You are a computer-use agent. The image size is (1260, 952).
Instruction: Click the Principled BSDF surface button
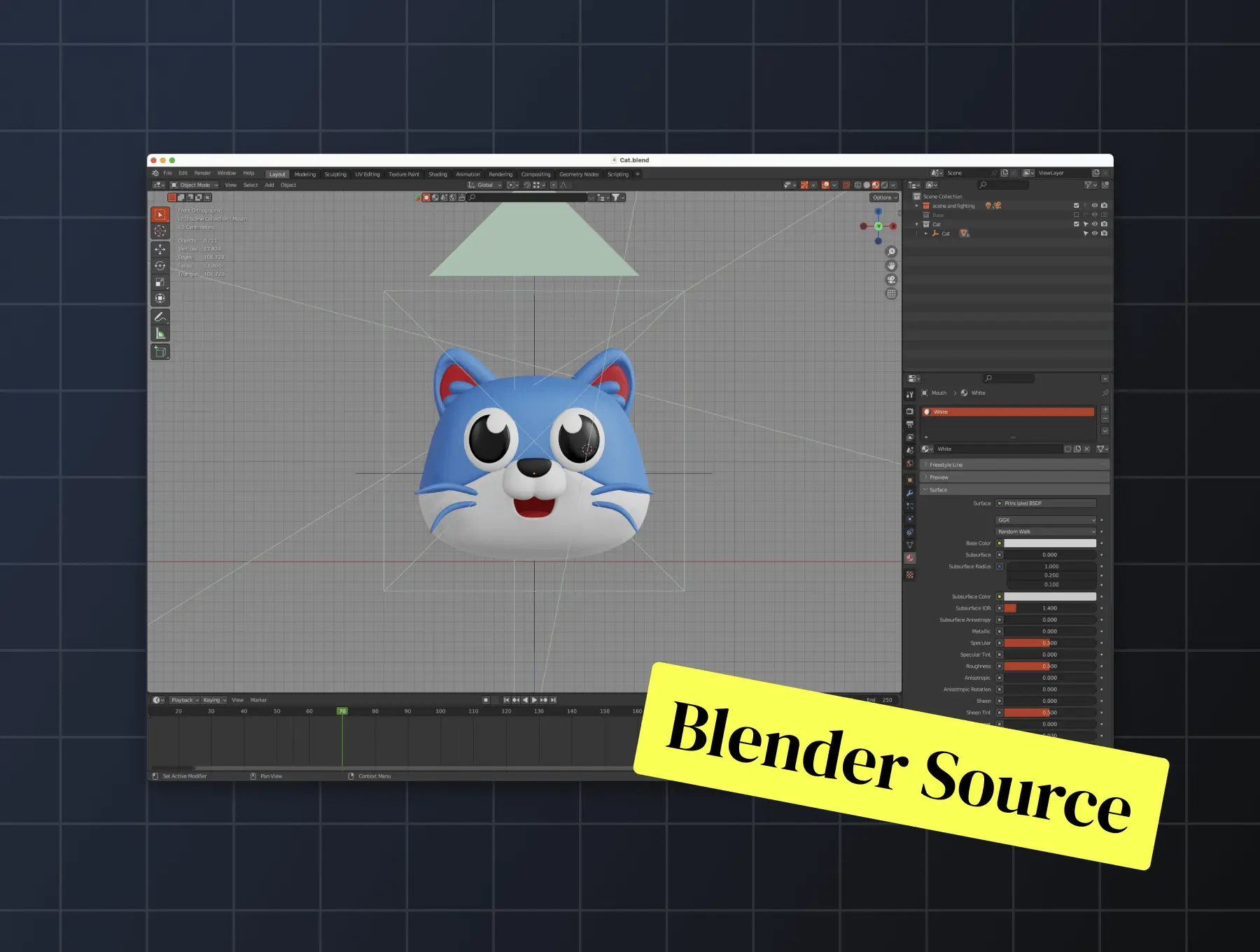click(1046, 503)
